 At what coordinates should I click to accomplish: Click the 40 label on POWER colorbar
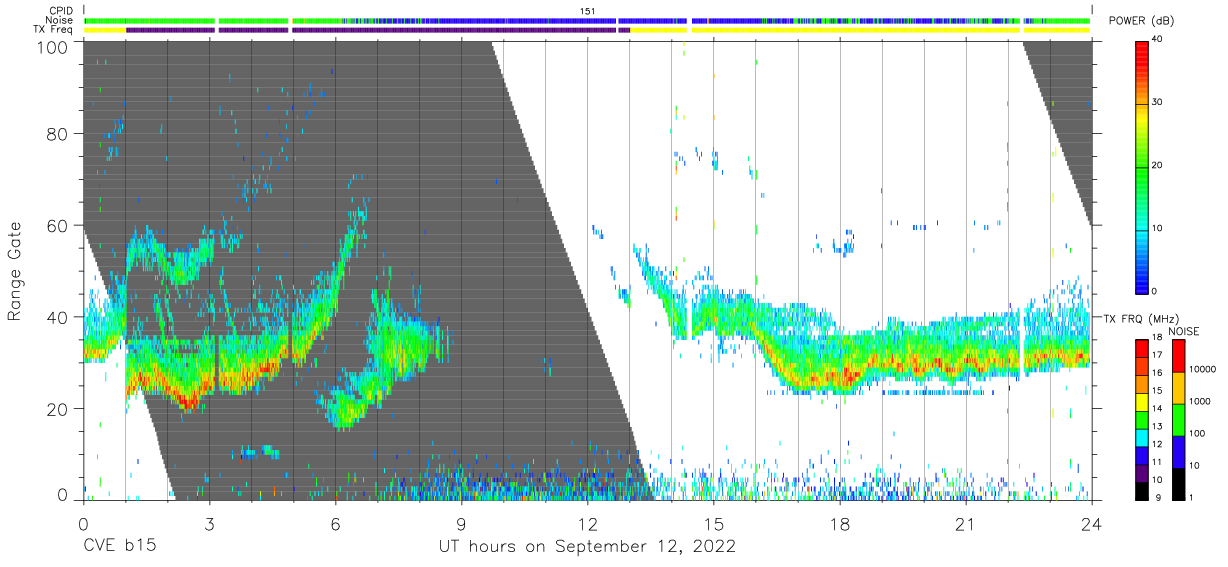pyautogui.click(x=1158, y=40)
